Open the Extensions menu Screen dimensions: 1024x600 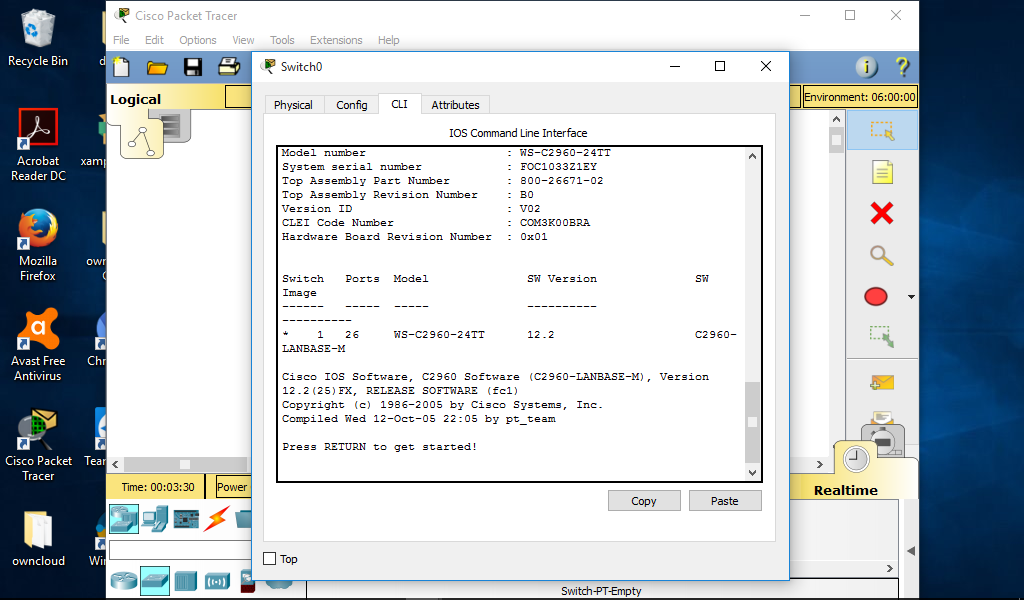pos(336,40)
